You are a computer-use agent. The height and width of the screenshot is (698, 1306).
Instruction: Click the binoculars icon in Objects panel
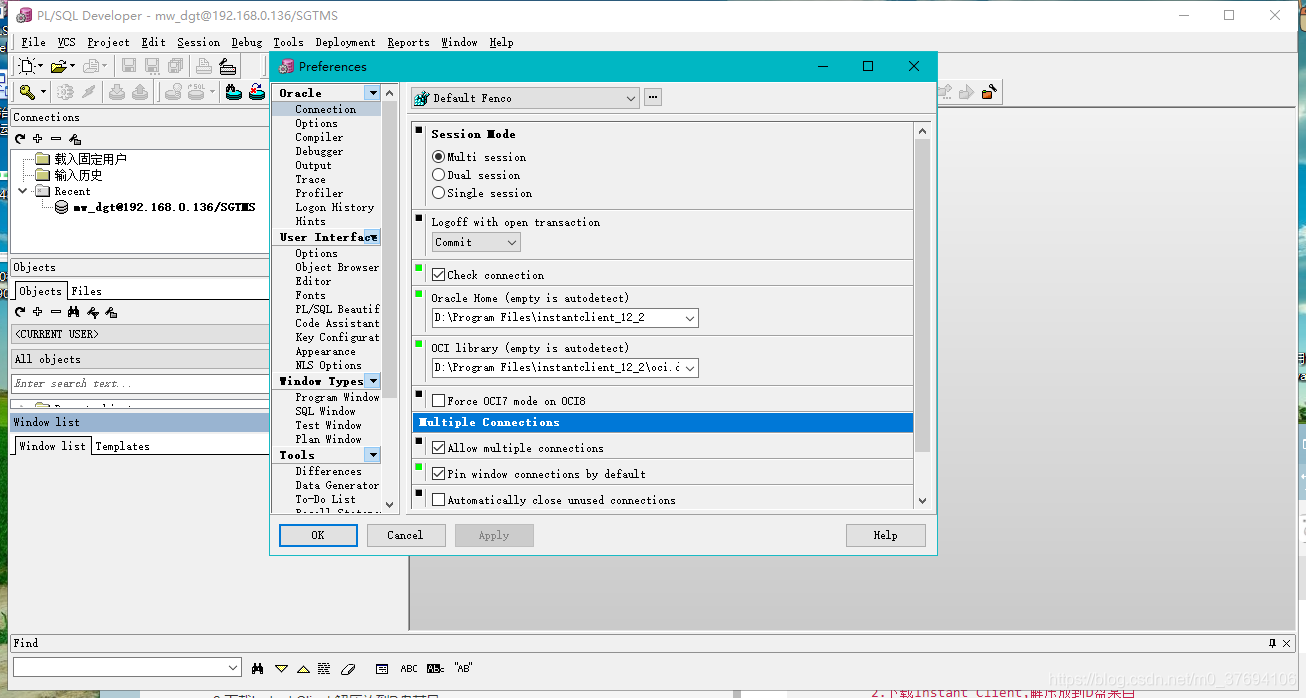74,312
